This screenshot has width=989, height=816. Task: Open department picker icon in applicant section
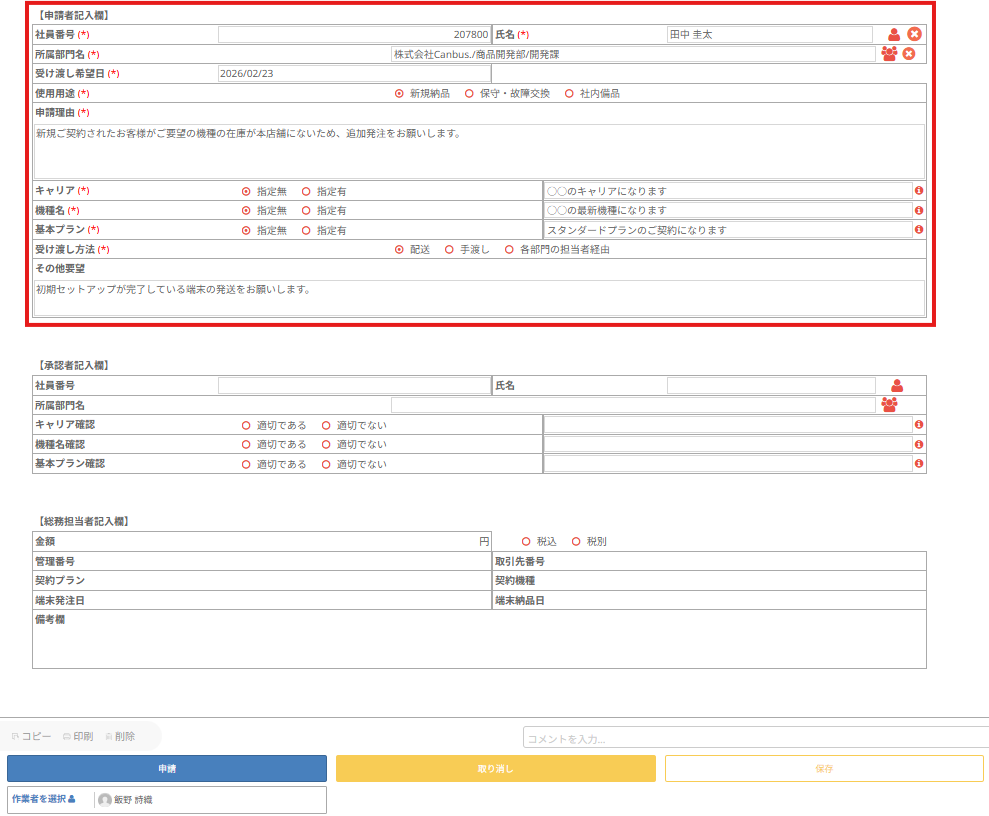tap(889, 54)
